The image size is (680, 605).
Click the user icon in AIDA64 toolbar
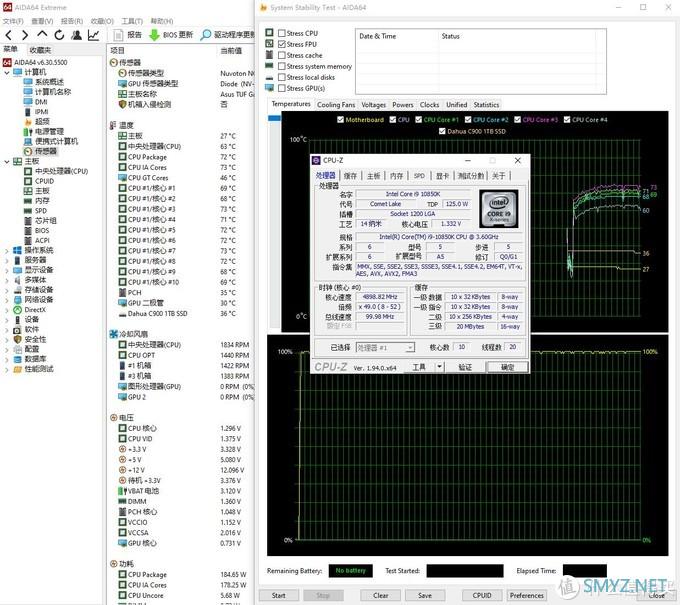point(77,35)
